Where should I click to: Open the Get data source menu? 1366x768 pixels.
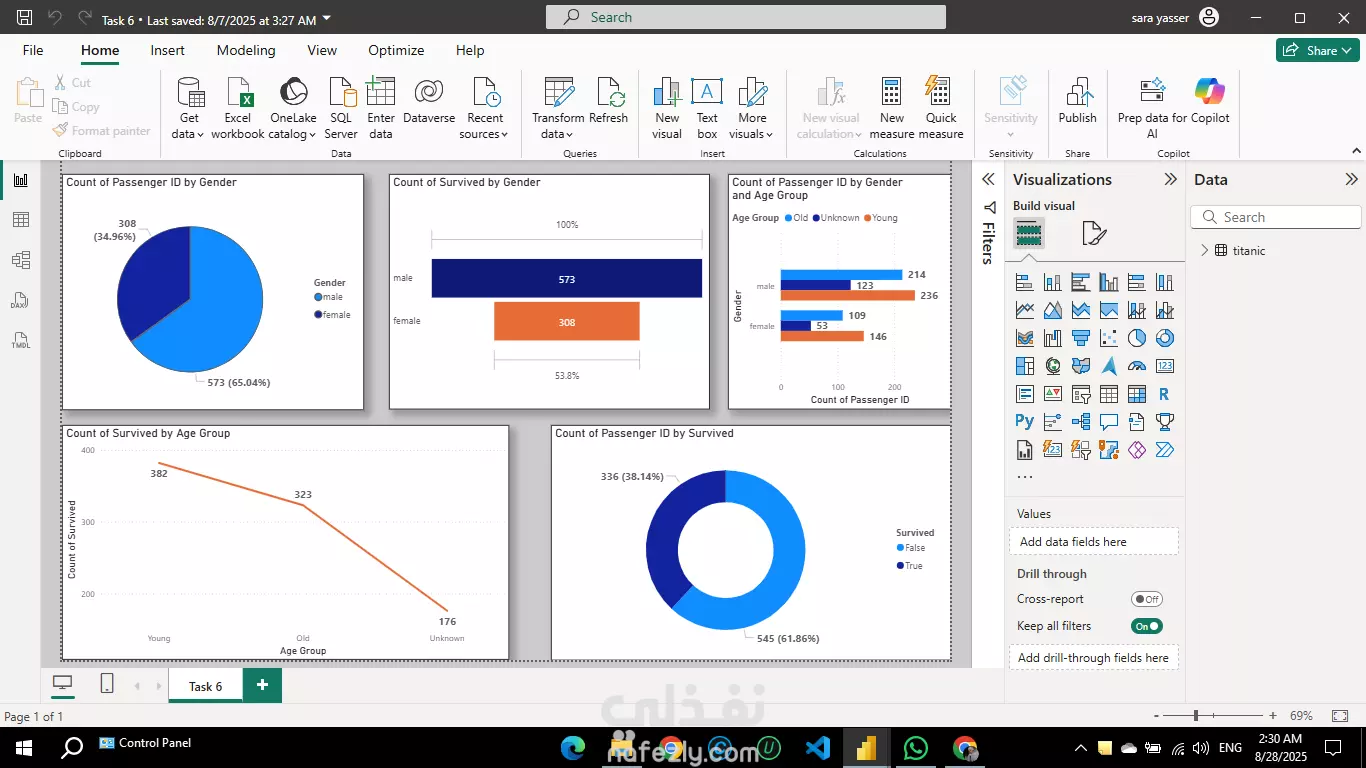click(189, 108)
